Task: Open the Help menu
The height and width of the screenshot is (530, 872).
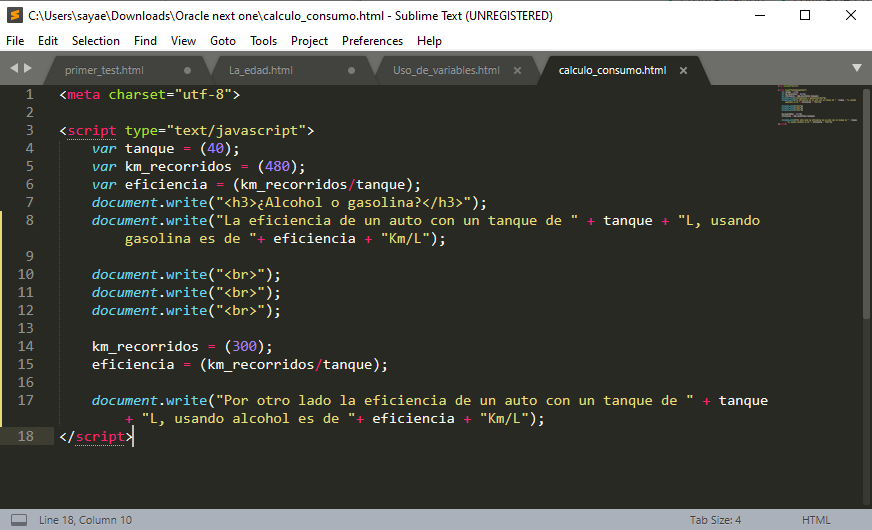Action: coord(429,41)
